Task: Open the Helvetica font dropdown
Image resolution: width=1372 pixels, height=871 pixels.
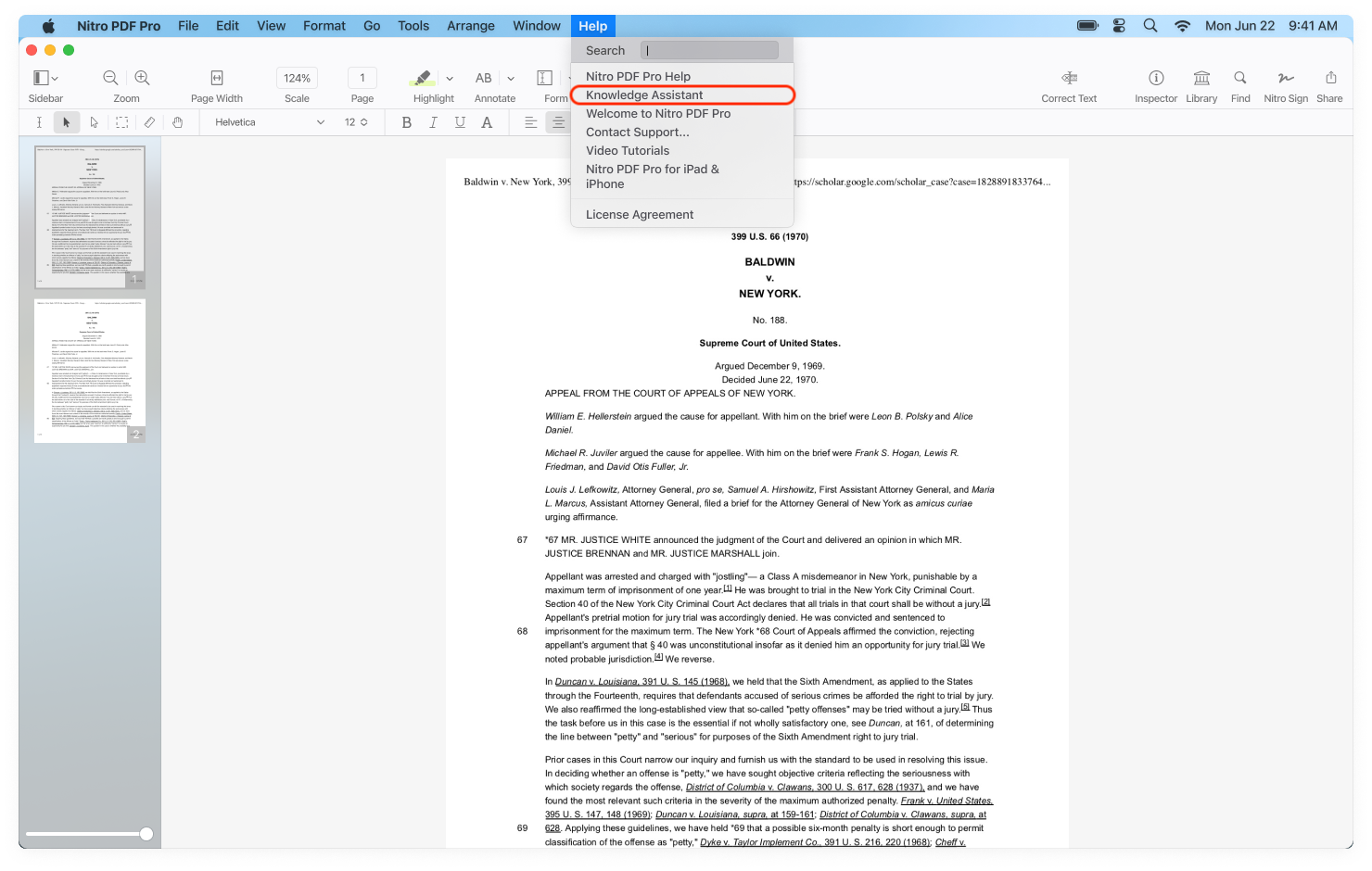Action: click(269, 122)
